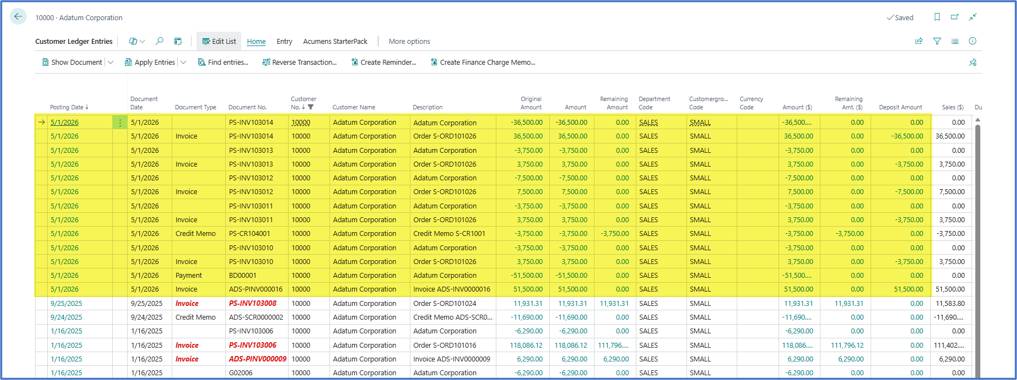Image resolution: width=1017 pixels, height=380 pixels.
Task: Click sales value 11,583.80 cell
Action: coord(950,303)
